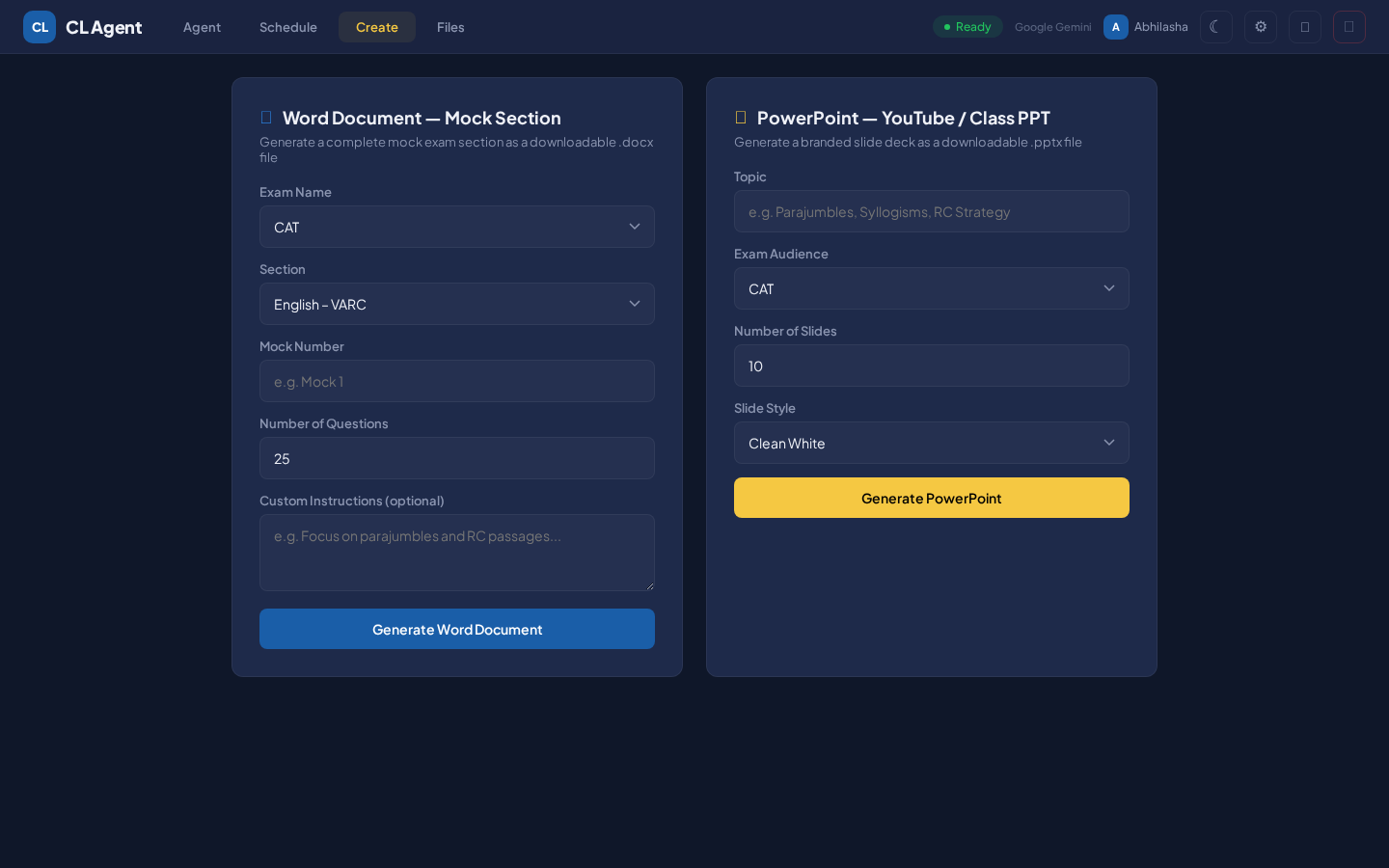Open the Slide Style dropdown showing Clean White
Image resolution: width=1389 pixels, height=868 pixels.
pyautogui.click(x=931, y=443)
